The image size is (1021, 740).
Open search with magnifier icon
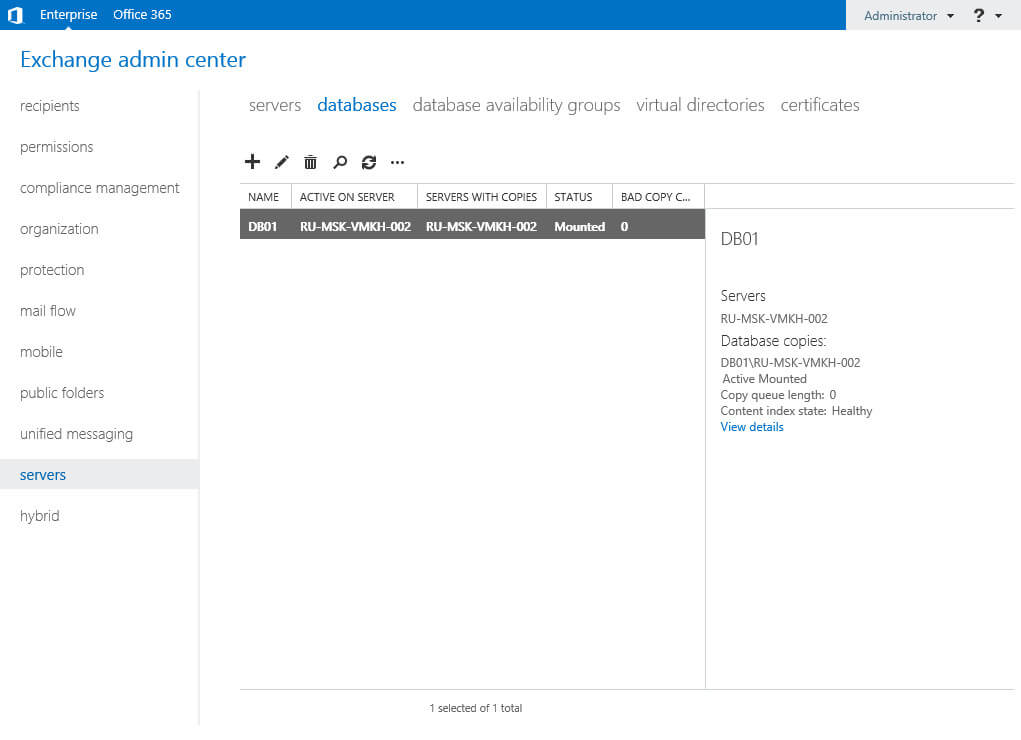[340, 162]
